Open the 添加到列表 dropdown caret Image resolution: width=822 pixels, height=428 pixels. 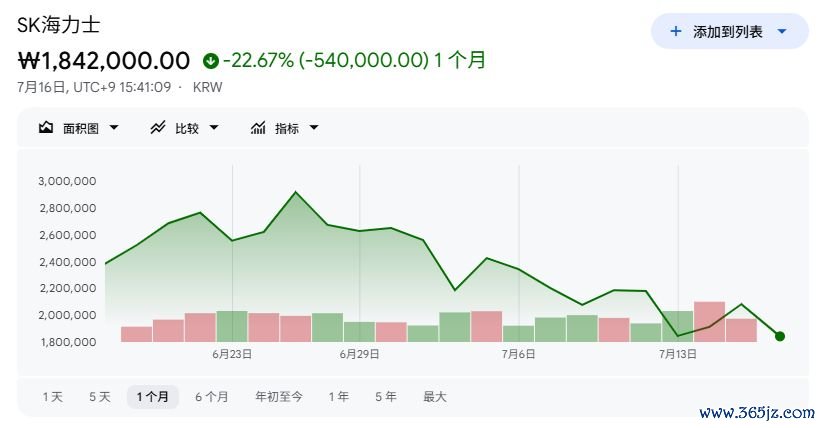point(782,31)
